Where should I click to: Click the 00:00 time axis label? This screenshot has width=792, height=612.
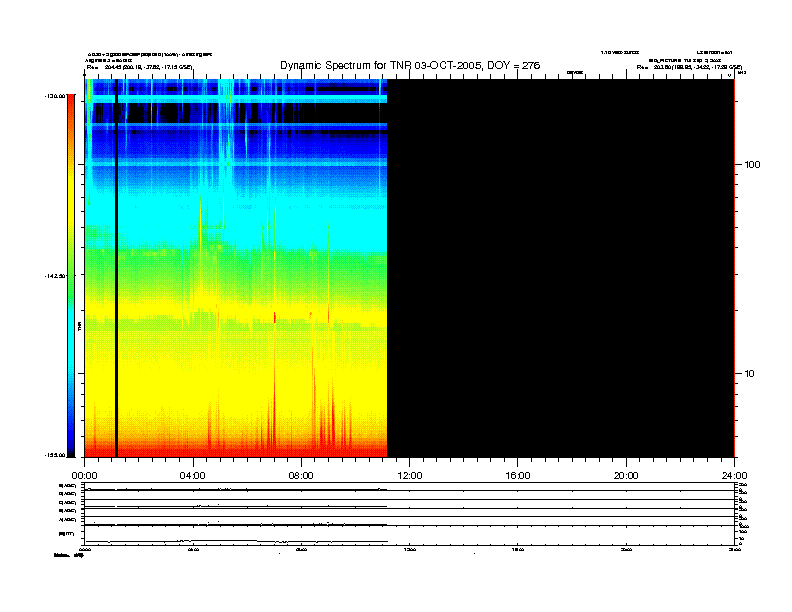pos(84,476)
